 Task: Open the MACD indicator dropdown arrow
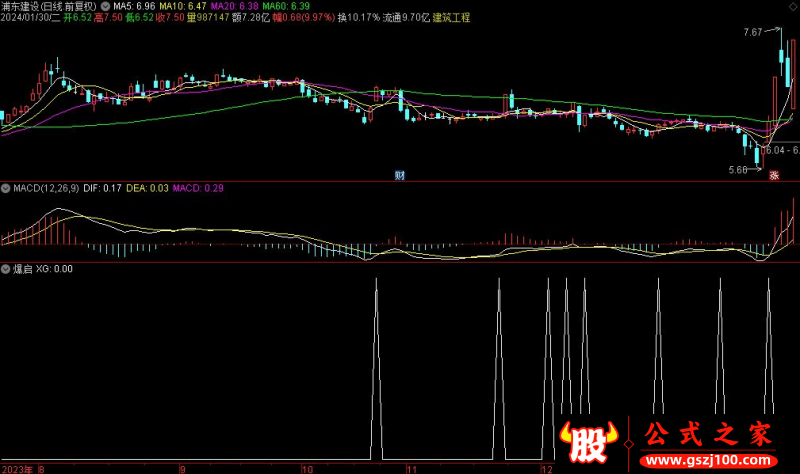click(x=6, y=187)
